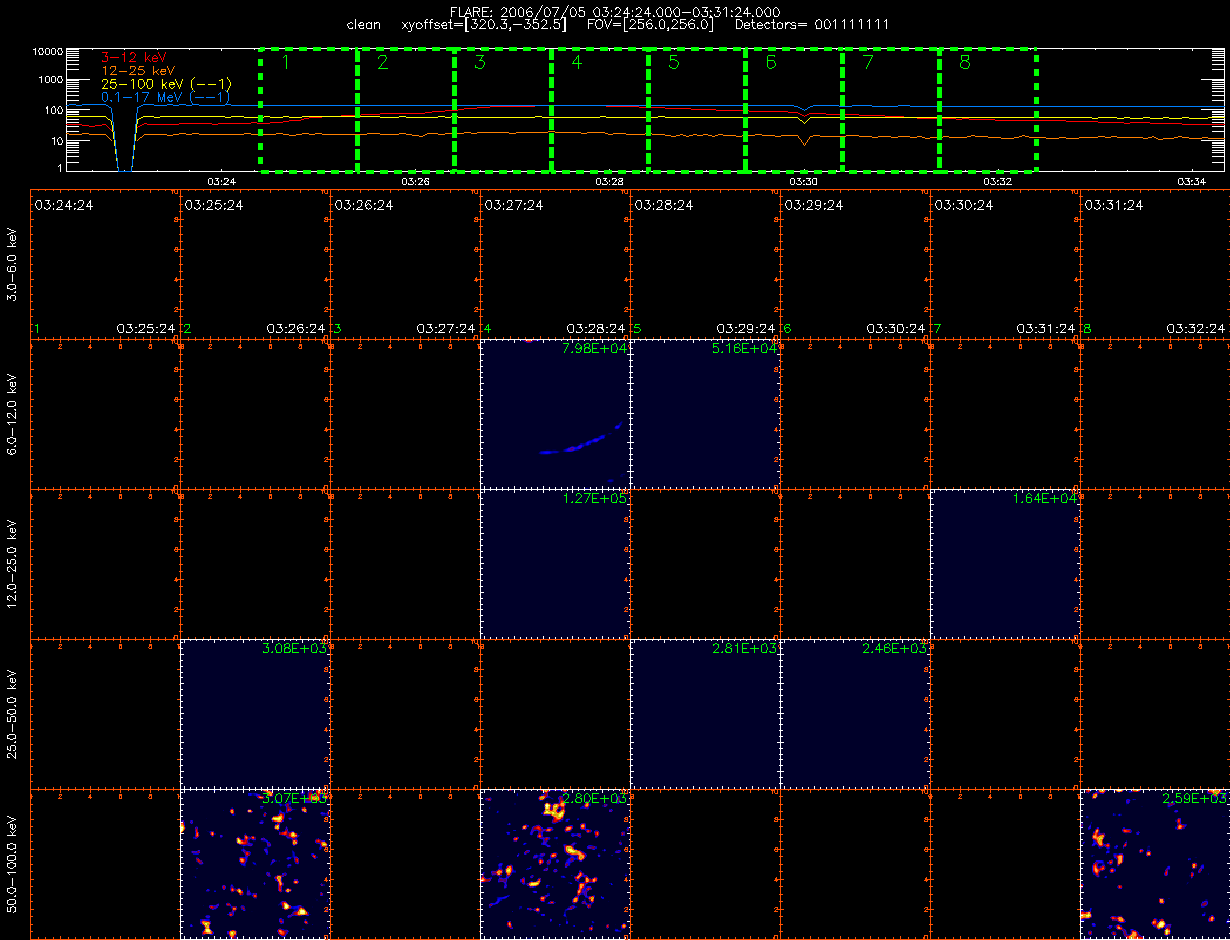Click the 50.0-100.0 keV row label
The image size is (1230, 940).
tap(12, 864)
